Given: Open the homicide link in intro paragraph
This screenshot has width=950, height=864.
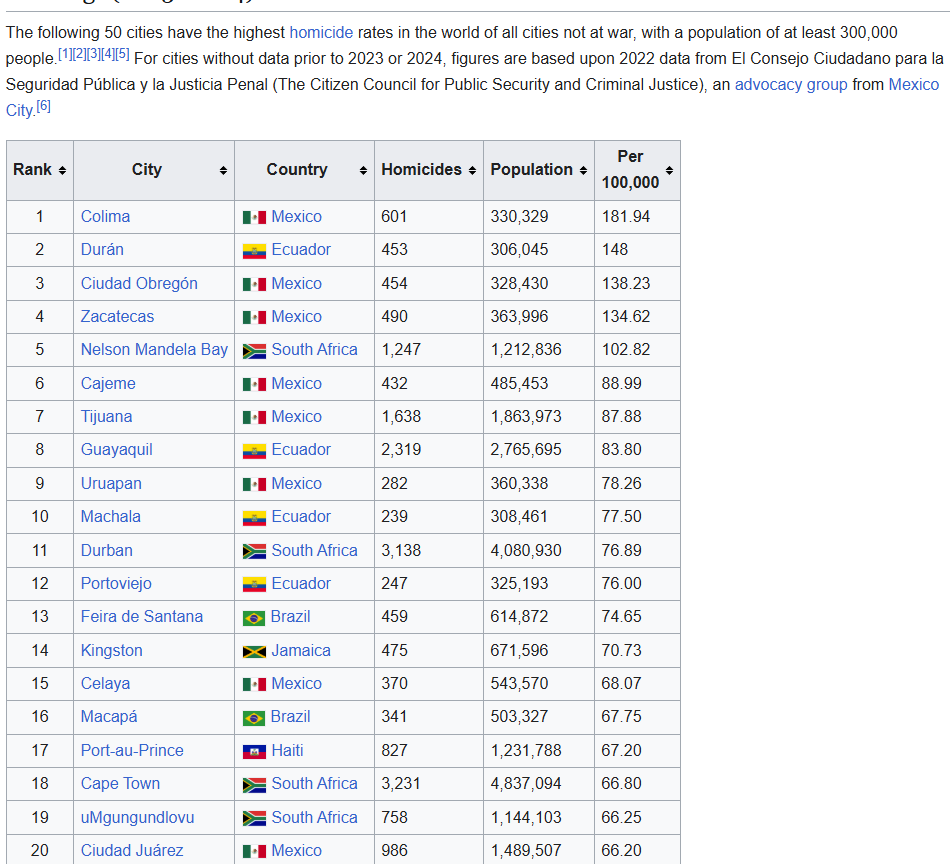Looking at the screenshot, I should (x=321, y=33).
